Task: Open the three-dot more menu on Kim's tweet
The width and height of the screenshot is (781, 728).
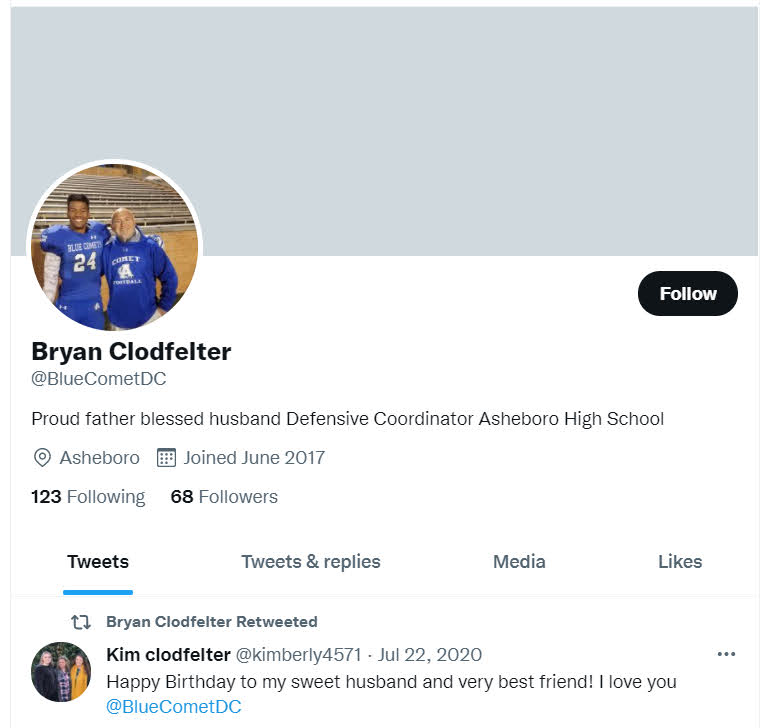Action: click(x=726, y=654)
